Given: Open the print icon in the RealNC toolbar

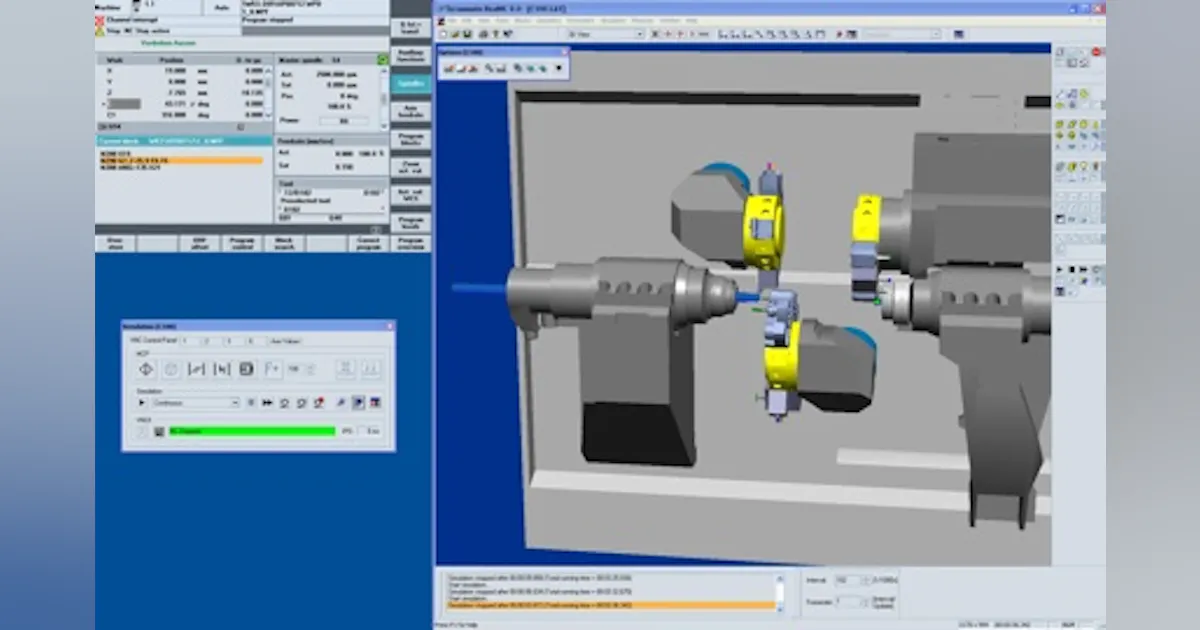Looking at the screenshot, I should (x=482, y=33).
